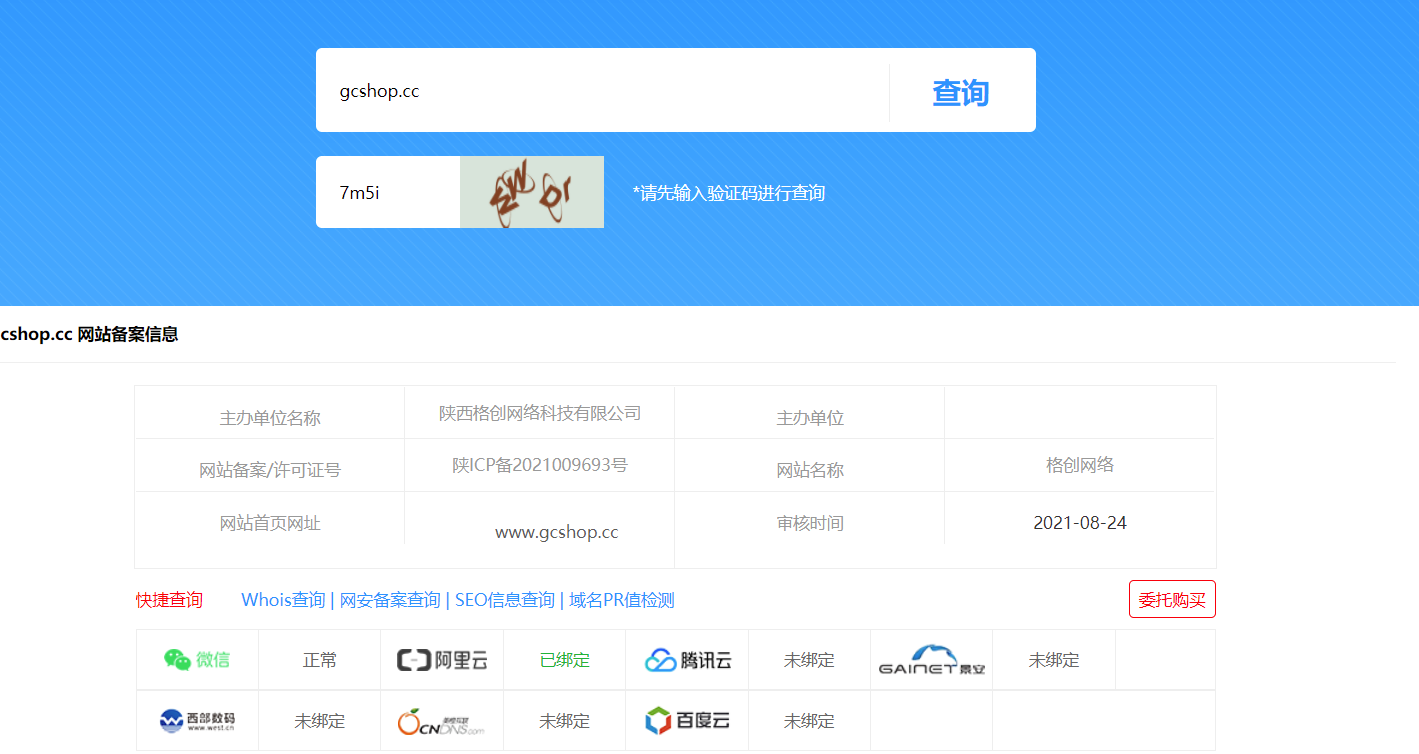The image size is (1419, 754).
Task: Click the red 委托购买 button
Action: [1172, 598]
